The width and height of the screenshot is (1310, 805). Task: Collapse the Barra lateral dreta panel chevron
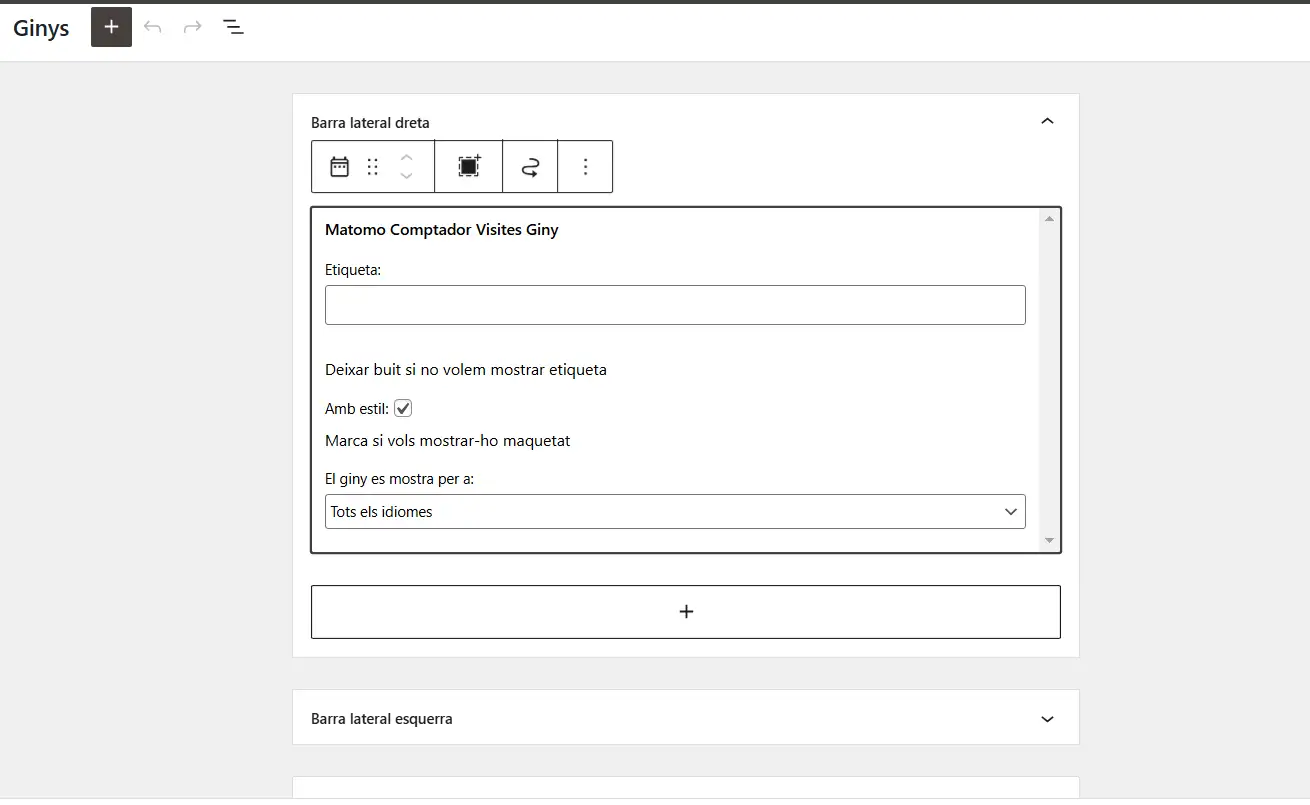pos(1047,122)
